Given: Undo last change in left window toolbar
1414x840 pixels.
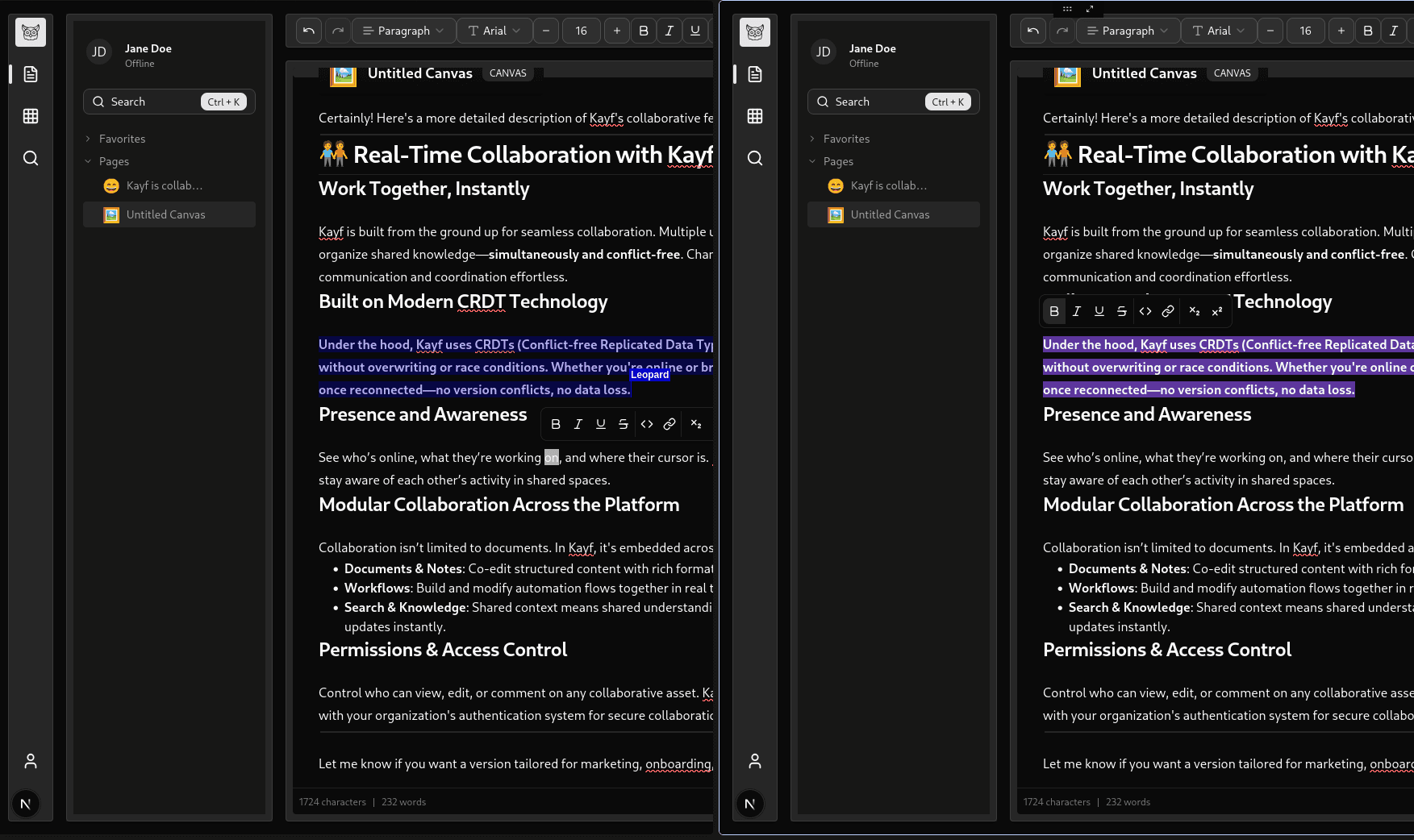Looking at the screenshot, I should [309, 31].
